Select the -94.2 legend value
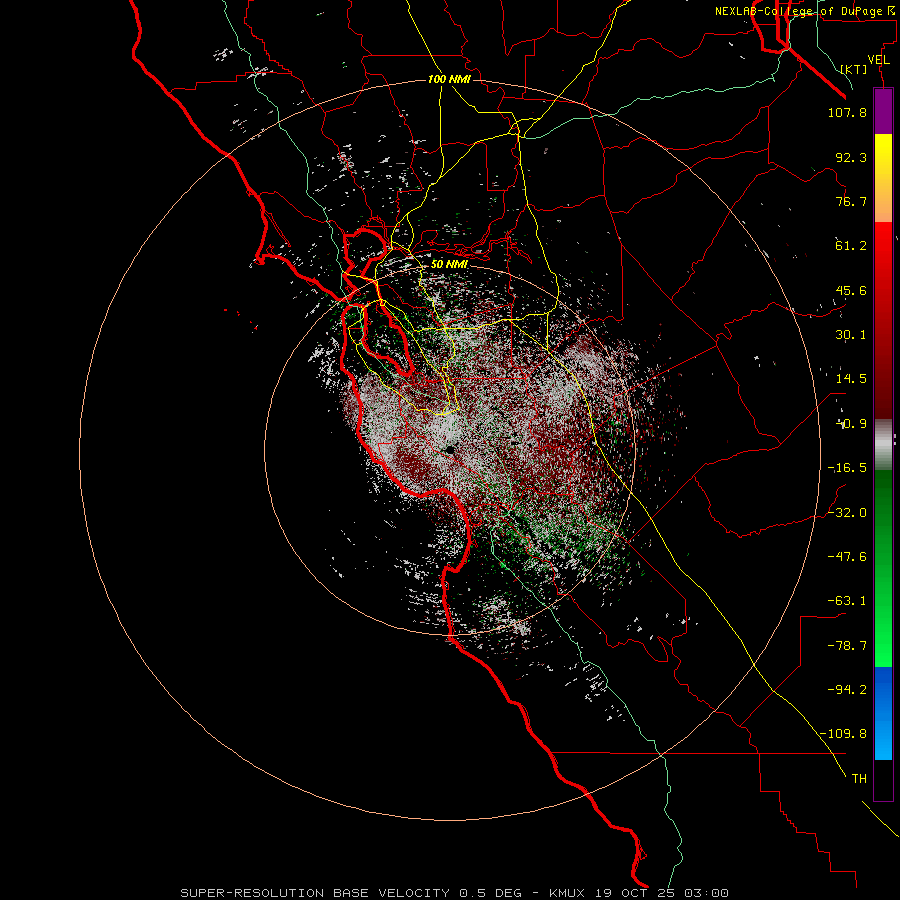Viewport: 900px width, 900px height. 847,689
